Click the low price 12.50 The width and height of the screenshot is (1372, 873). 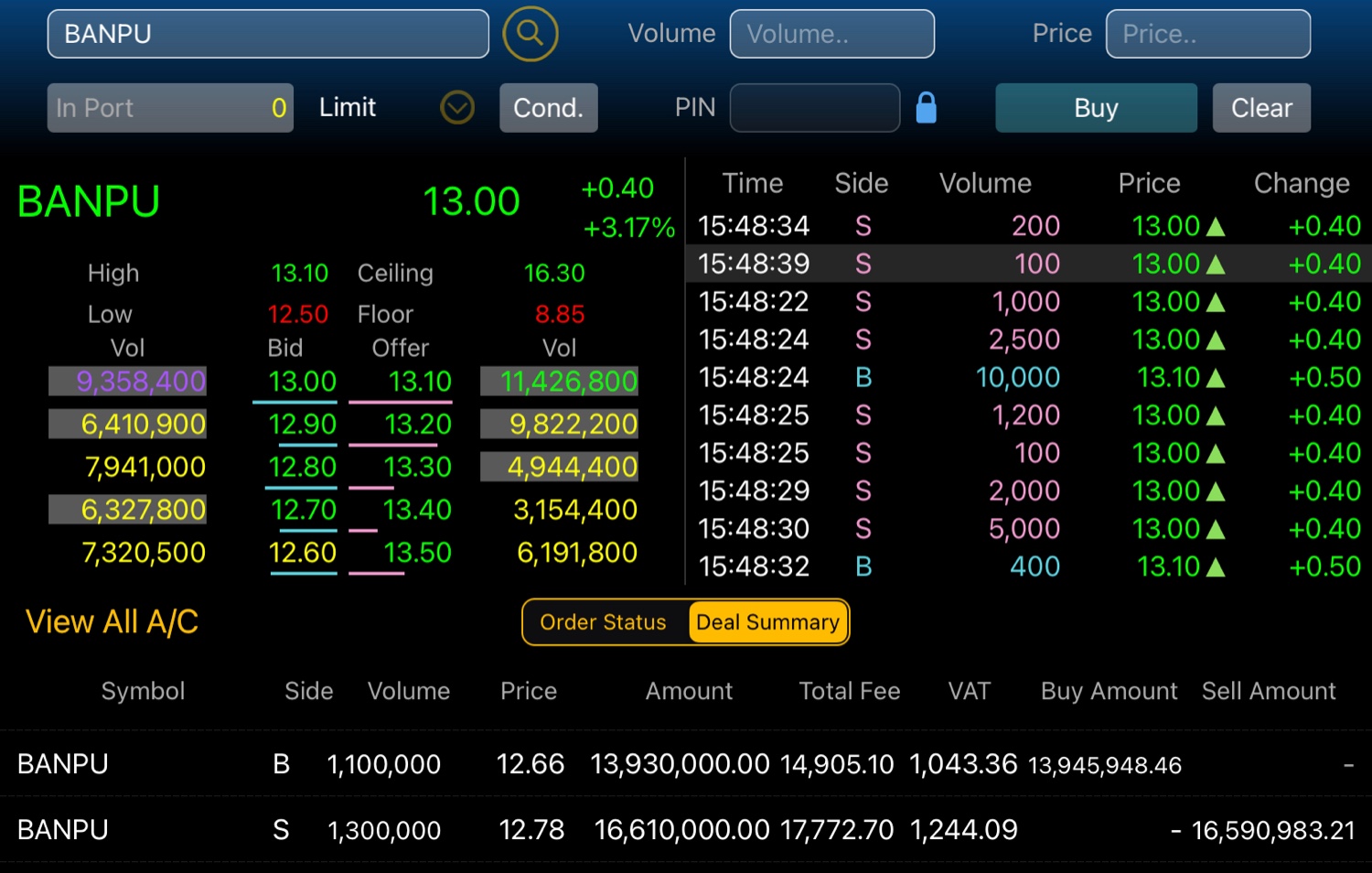298,315
